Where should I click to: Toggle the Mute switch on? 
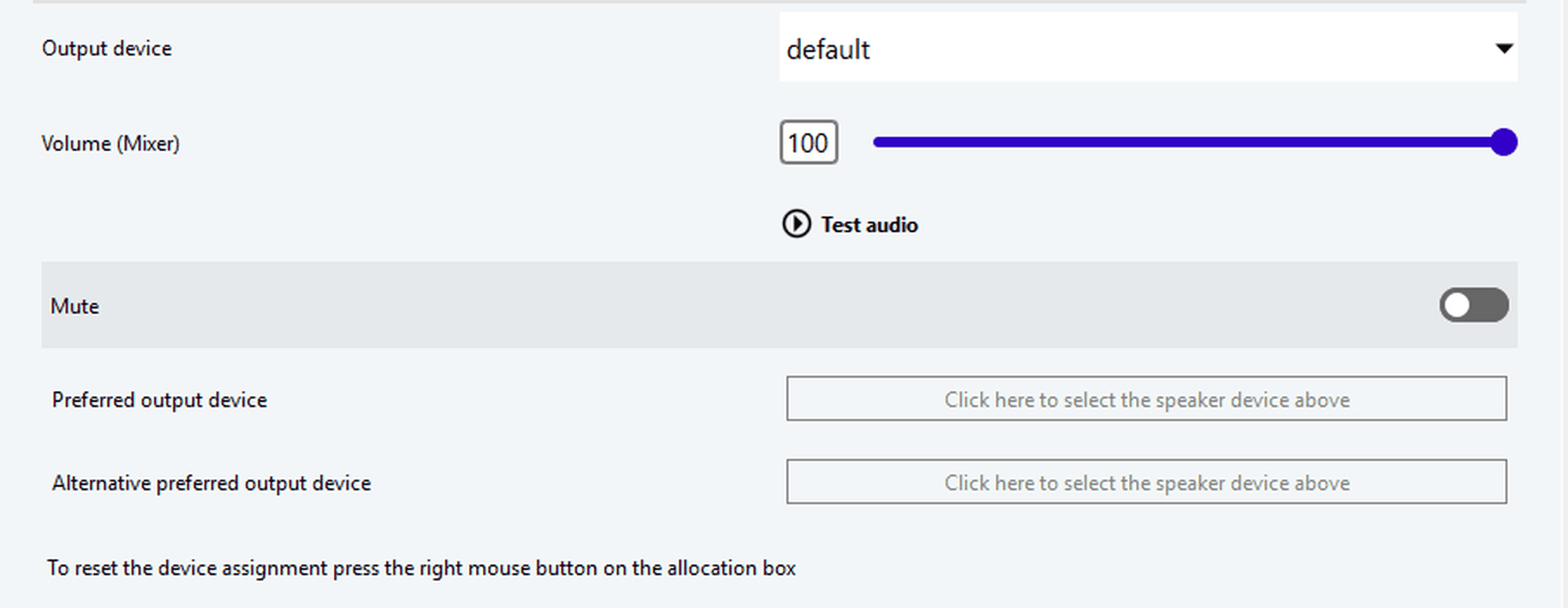click(x=1474, y=305)
